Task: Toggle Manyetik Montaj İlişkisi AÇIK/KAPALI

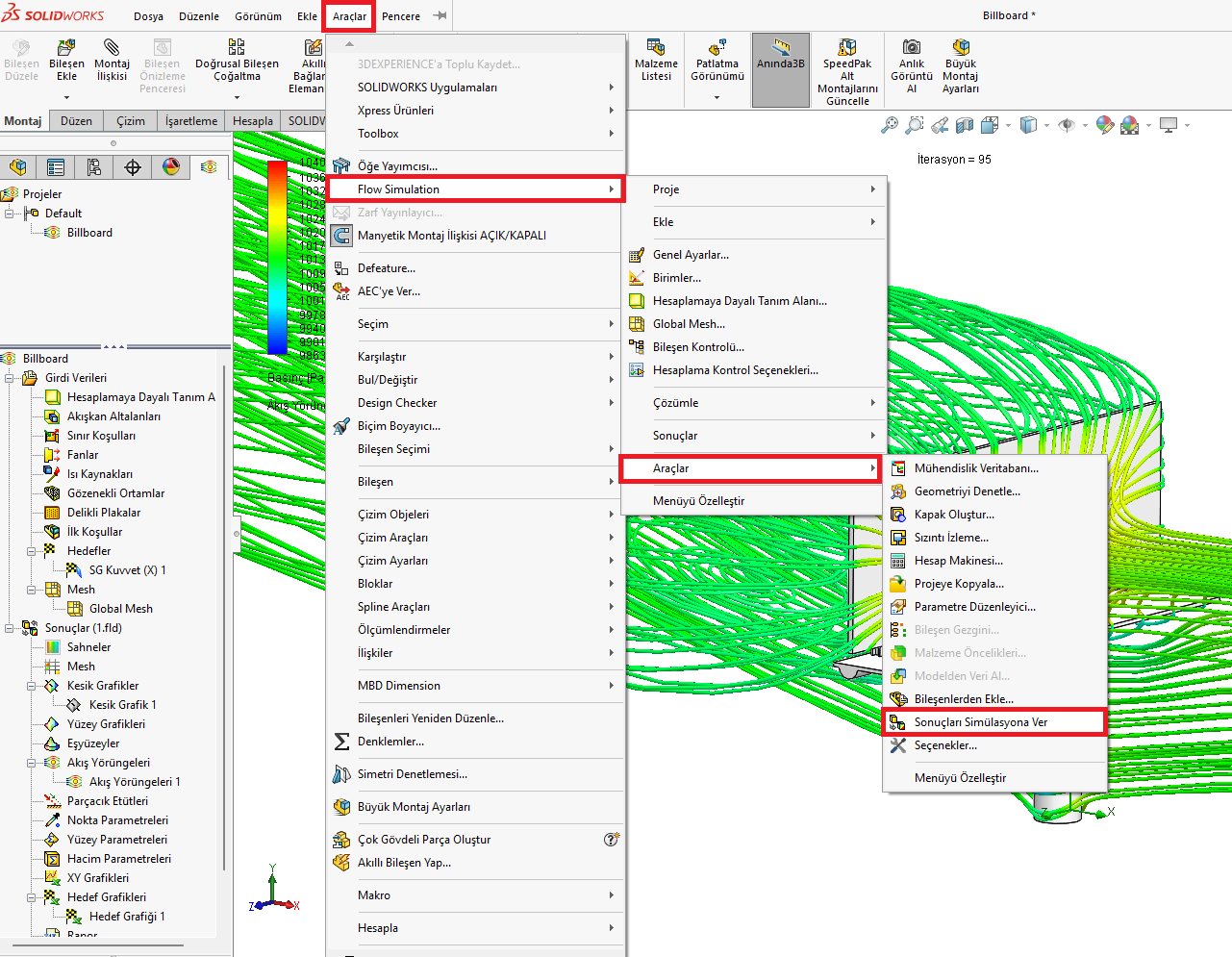Action: click(451, 236)
